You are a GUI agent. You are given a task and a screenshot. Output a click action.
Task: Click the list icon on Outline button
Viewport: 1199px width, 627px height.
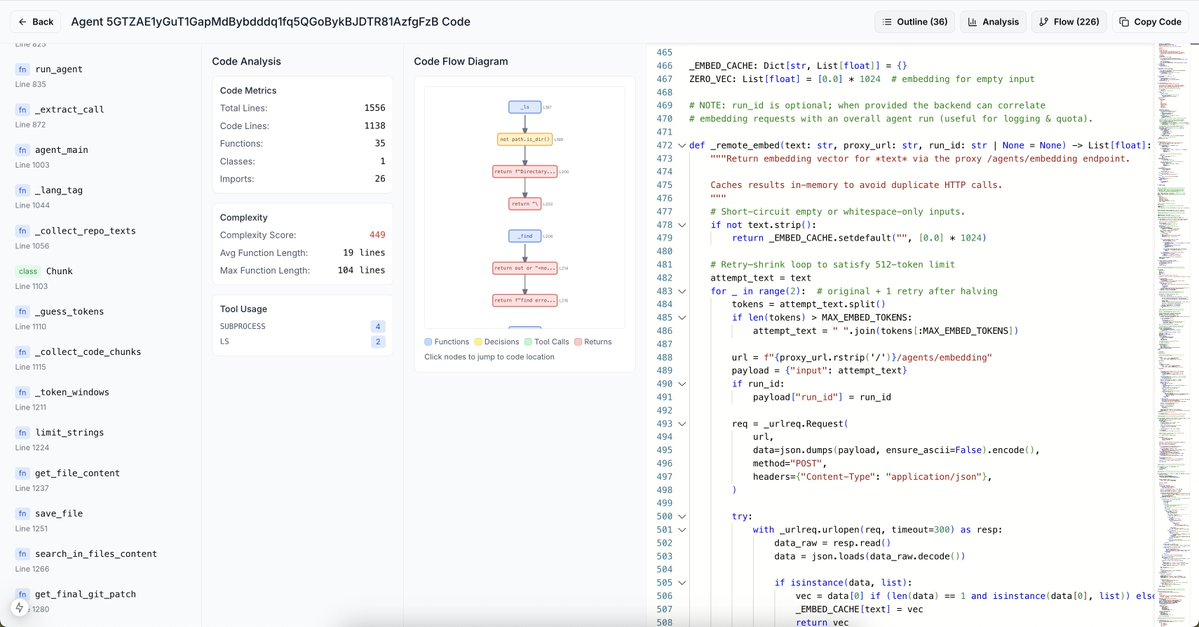pos(887,21)
